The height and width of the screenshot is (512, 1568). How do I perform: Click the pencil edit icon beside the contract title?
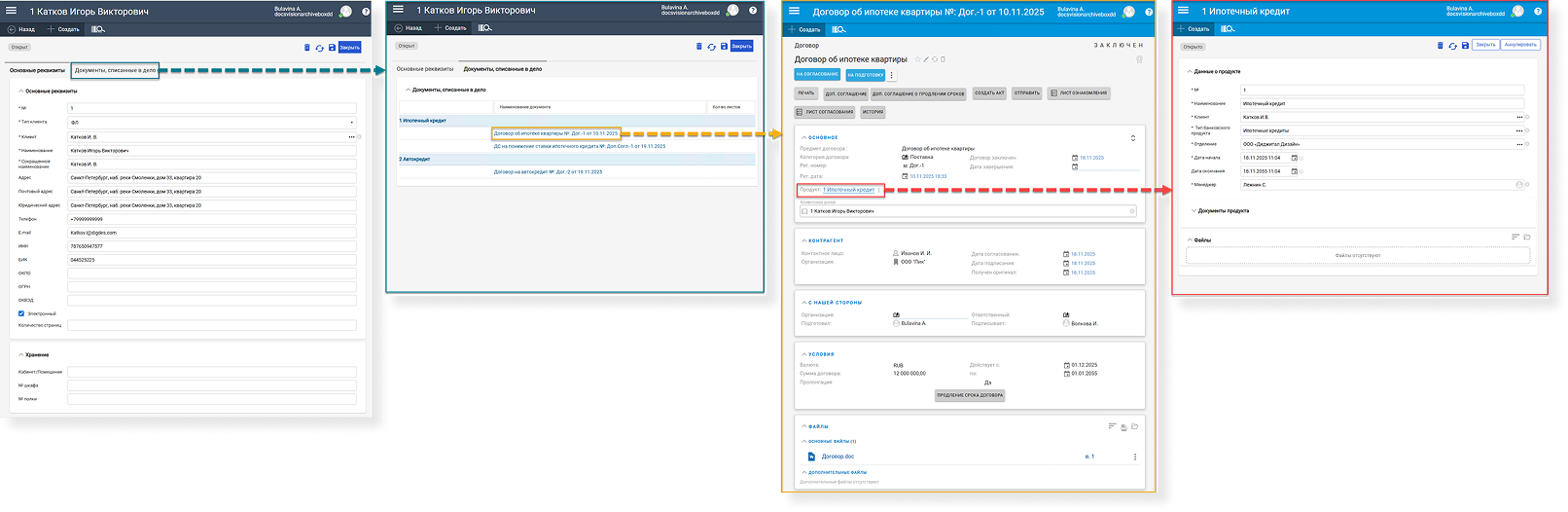(926, 59)
